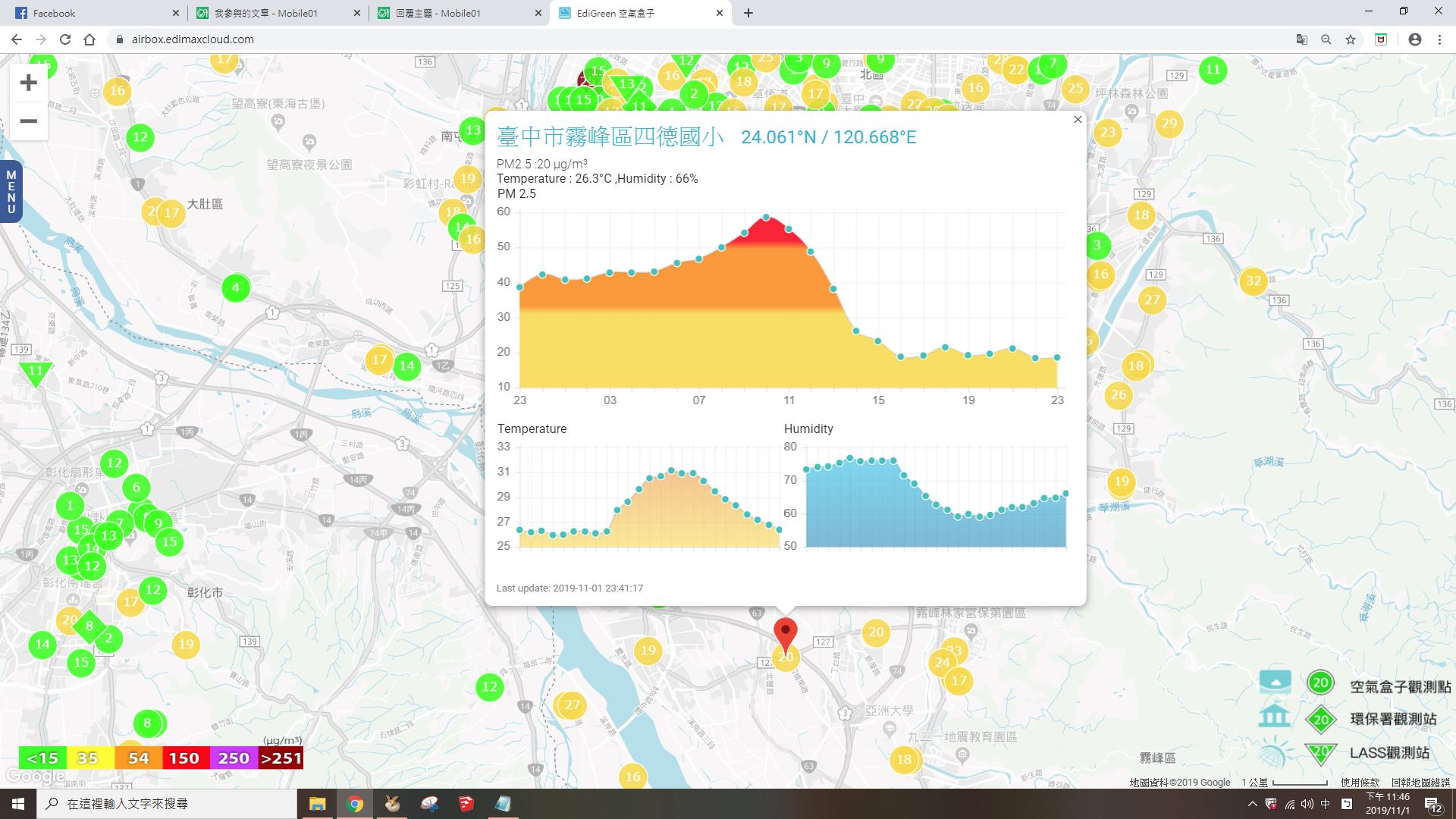The height and width of the screenshot is (819, 1456).
Task: Open the 使用條款 link
Action: 1360,783
